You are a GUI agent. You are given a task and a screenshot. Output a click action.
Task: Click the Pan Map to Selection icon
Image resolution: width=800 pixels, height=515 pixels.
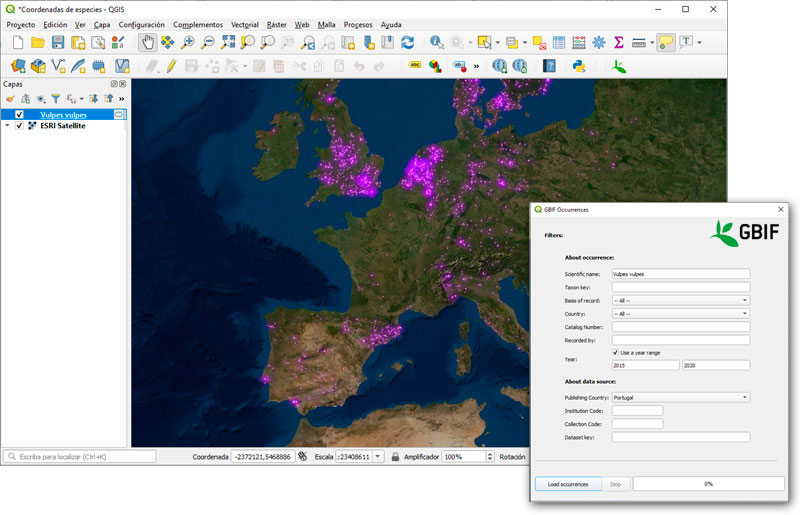point(168,42)
